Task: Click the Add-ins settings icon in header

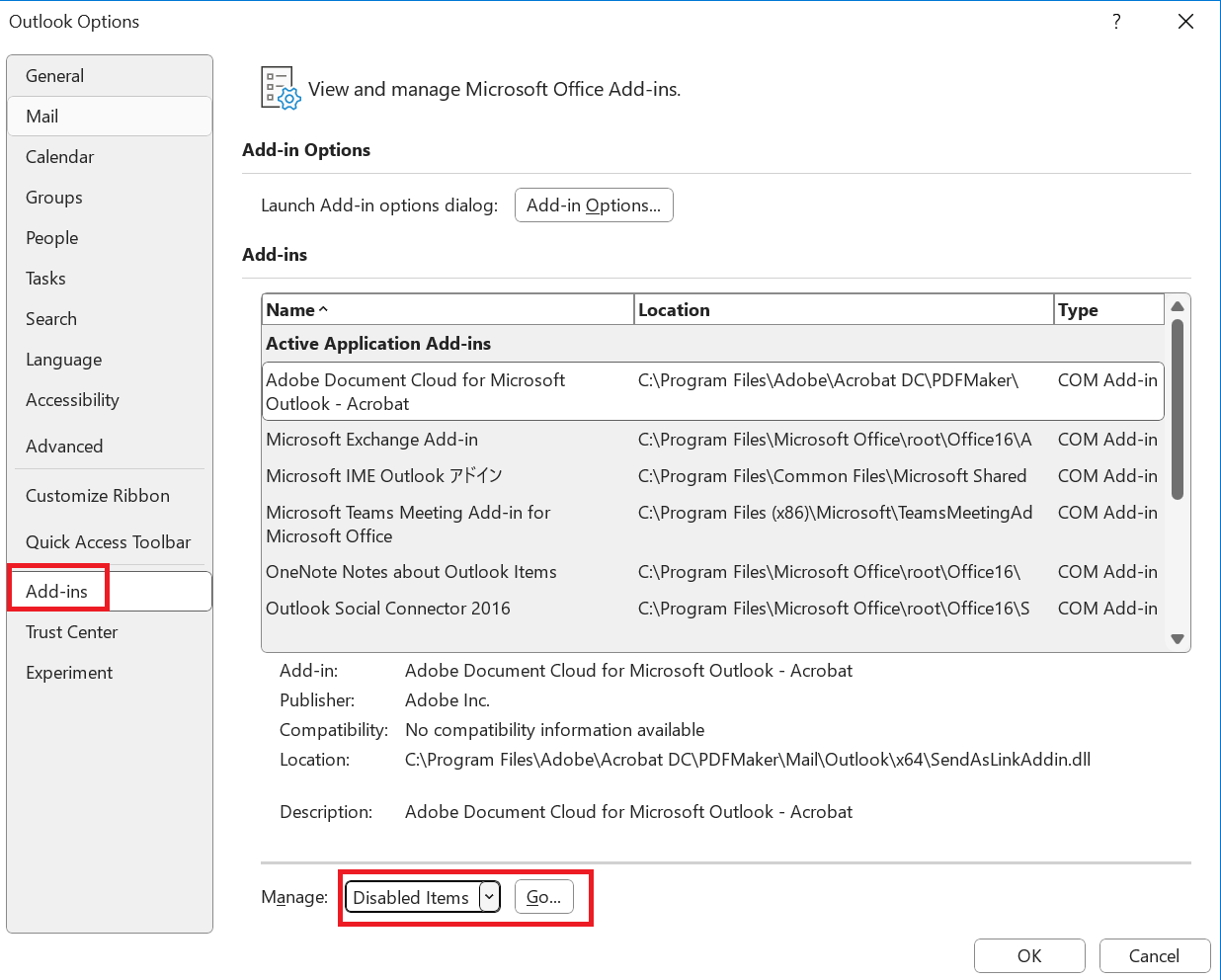Action: (x=281, y=88)
